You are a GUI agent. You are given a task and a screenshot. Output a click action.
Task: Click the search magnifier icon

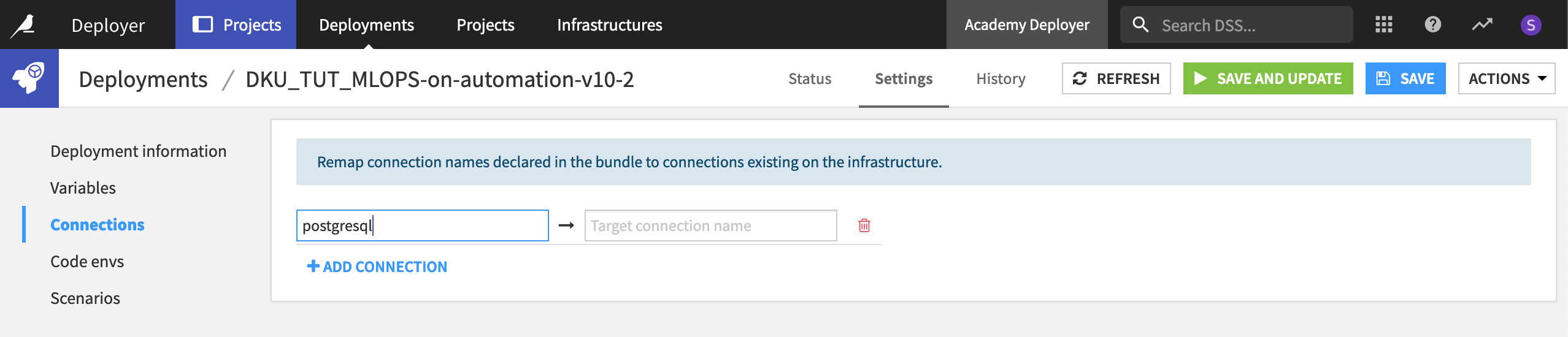click(1140, 25)
